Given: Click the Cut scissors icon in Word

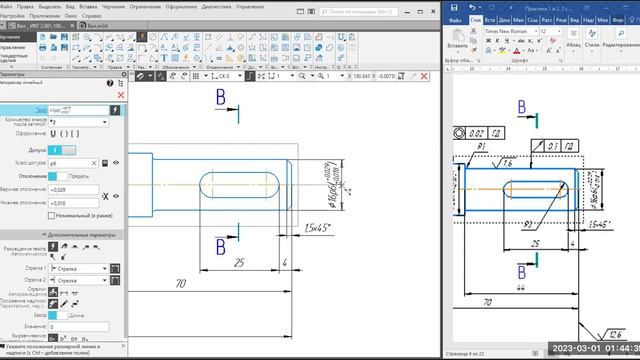Looking at the screenshot, I should tap(473, 31).
